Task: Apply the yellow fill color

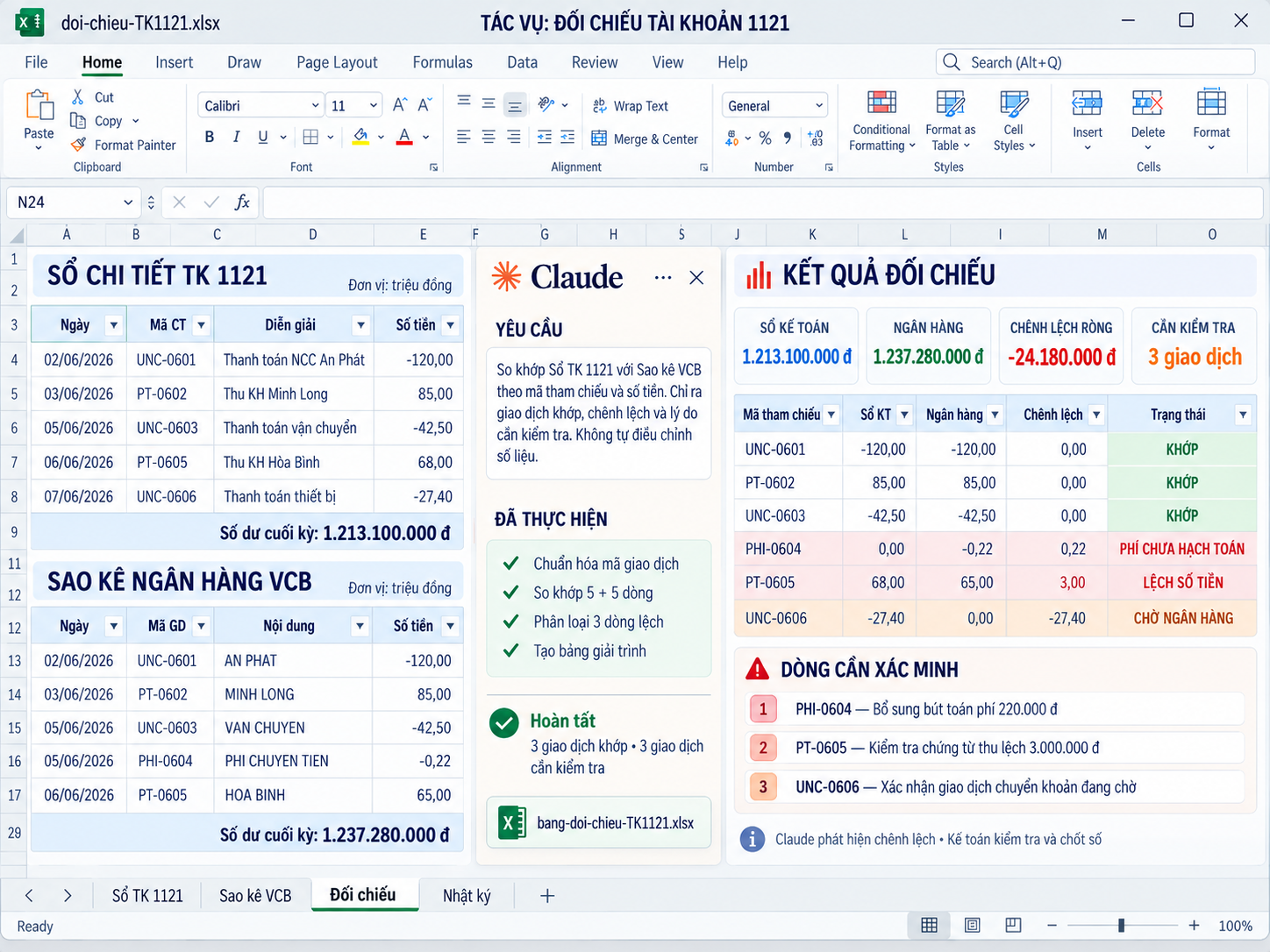Action: [360, 137]
